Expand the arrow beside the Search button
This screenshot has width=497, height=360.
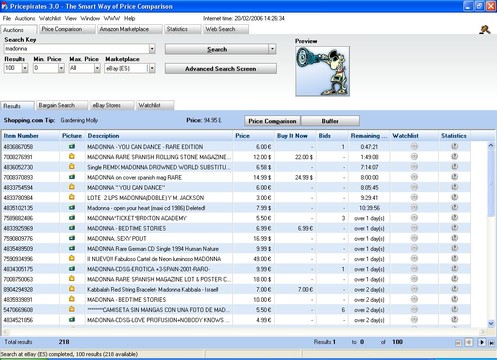coord(272,49)
